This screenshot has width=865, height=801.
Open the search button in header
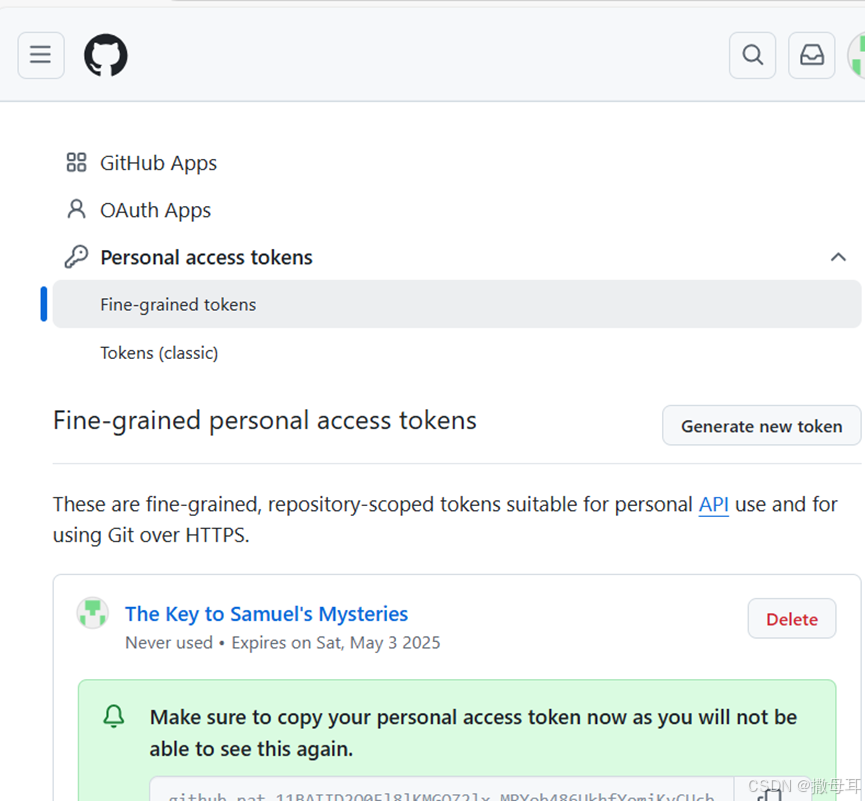pos(752,55)
